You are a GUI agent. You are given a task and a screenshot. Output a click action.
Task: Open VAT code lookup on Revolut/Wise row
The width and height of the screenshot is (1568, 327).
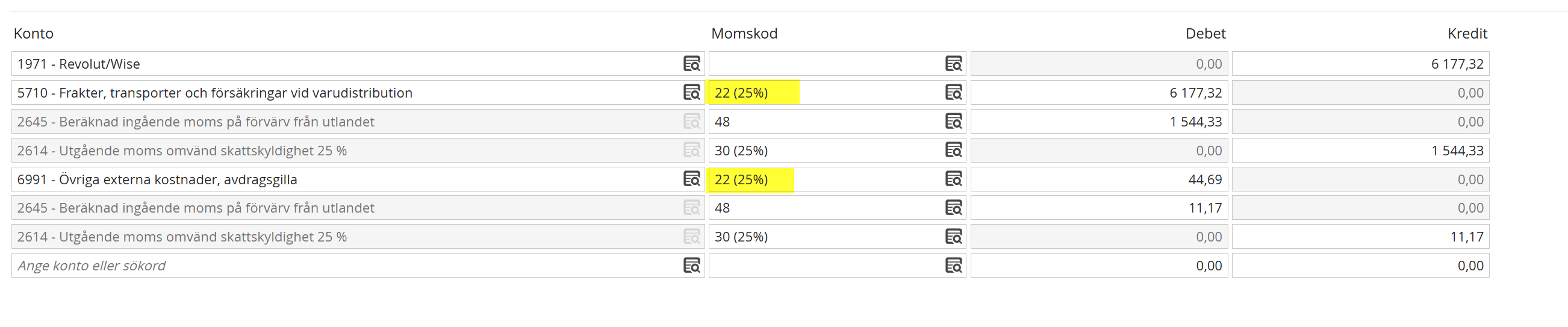pos(953,63)
